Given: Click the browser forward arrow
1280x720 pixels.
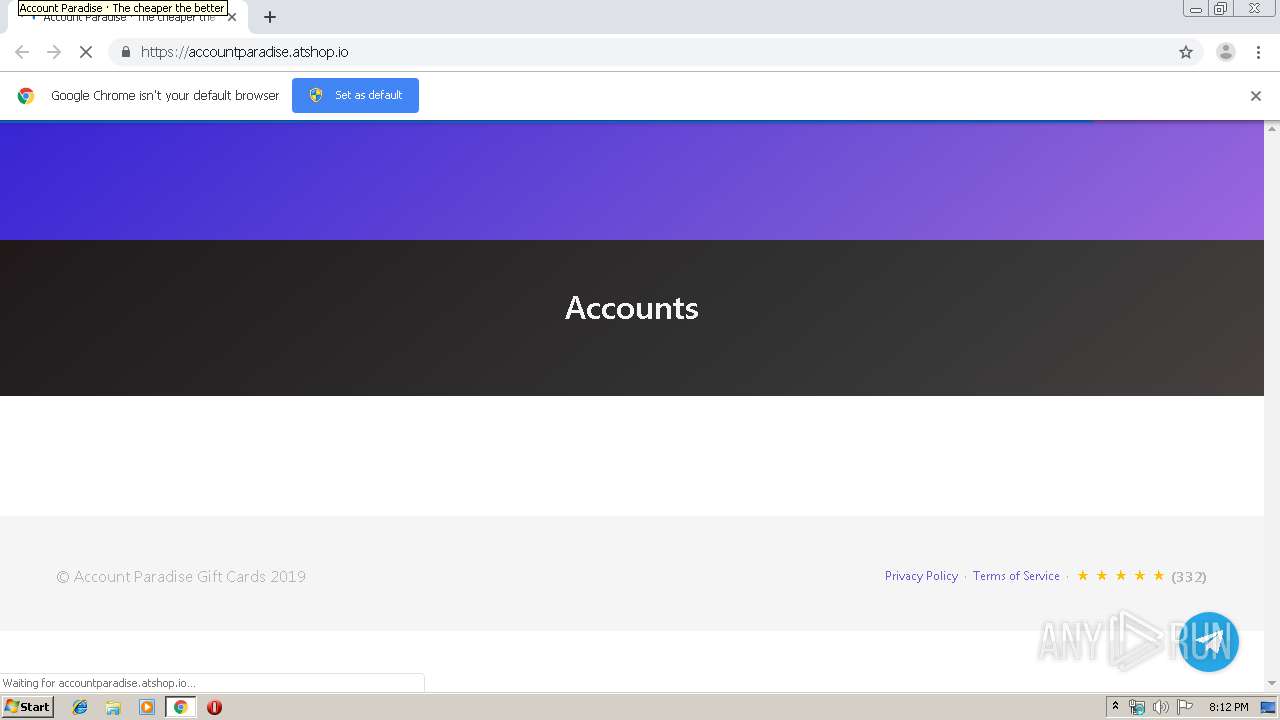Looking at the screenshot, I should [x=54, y=52].
